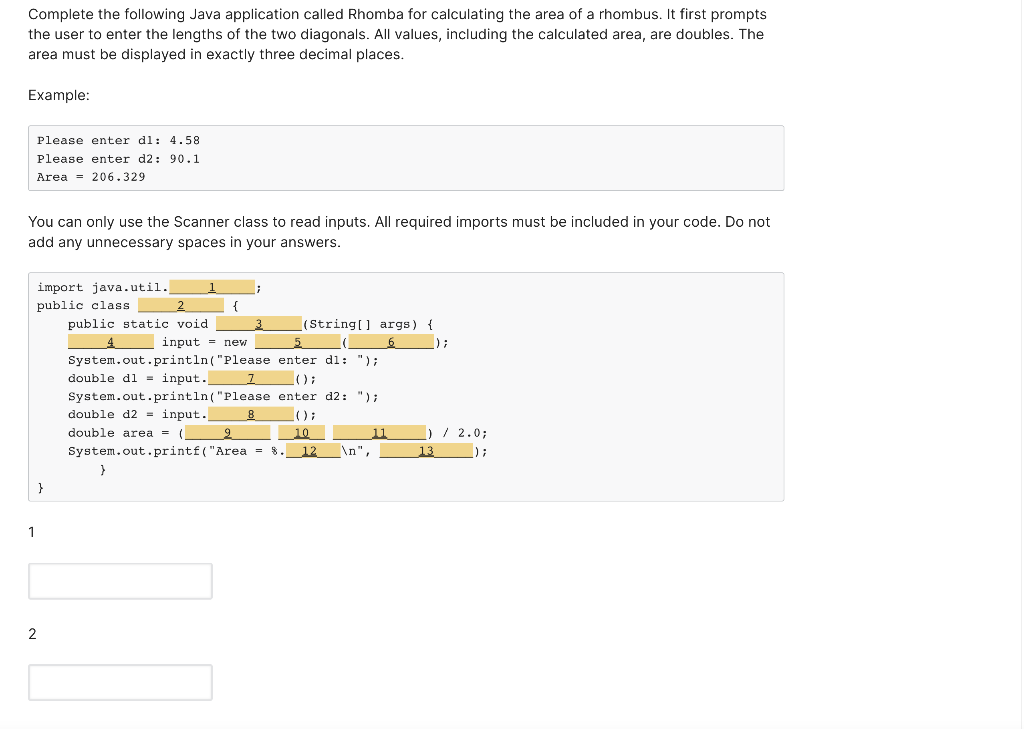Click blank 7 on the double d1 line
The height and width of the screenshot is (729, 1024).
[252, 378]
